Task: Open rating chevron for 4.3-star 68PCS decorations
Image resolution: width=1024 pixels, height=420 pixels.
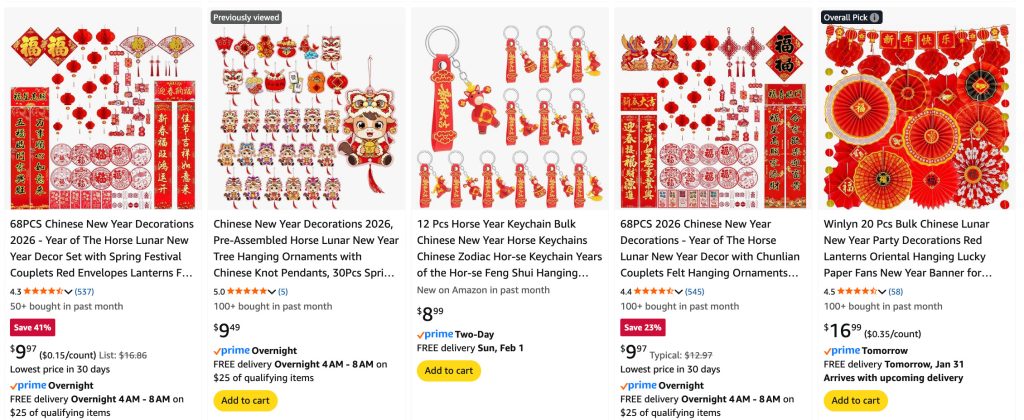Action: click(x=69, y=291)
